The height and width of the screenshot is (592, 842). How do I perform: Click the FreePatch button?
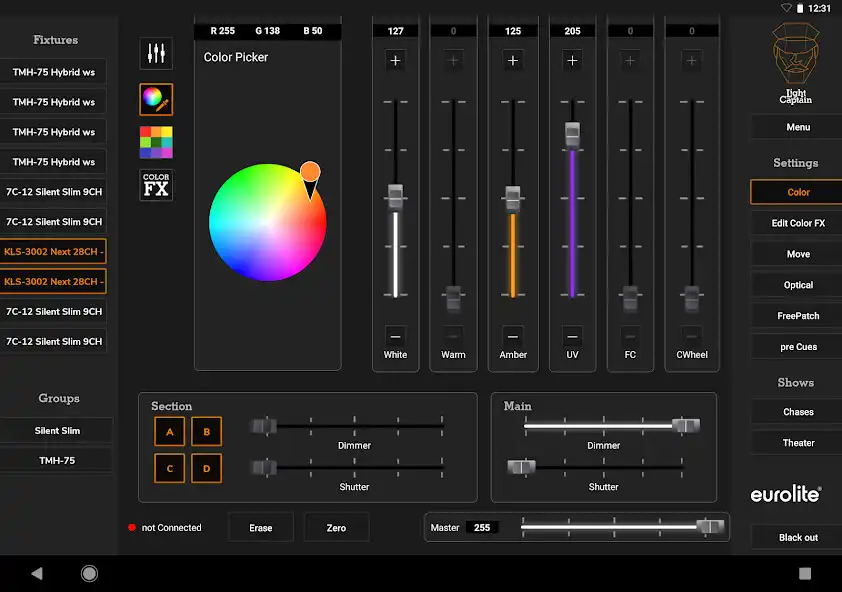tap(794, 315)
